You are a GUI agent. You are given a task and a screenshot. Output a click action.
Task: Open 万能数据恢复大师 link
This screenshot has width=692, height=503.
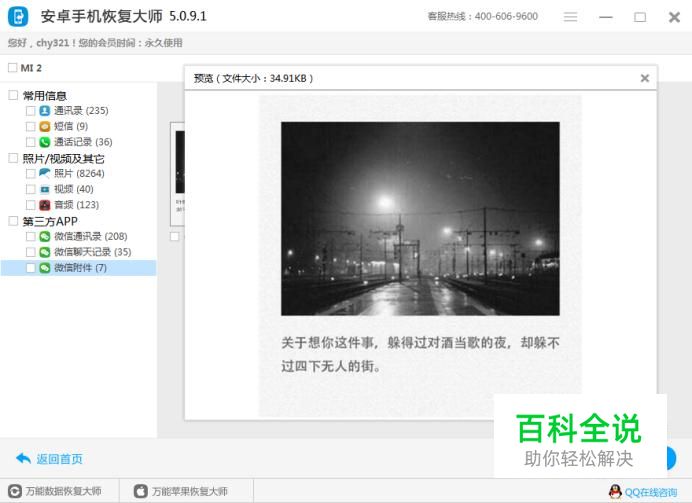point(64,491)
